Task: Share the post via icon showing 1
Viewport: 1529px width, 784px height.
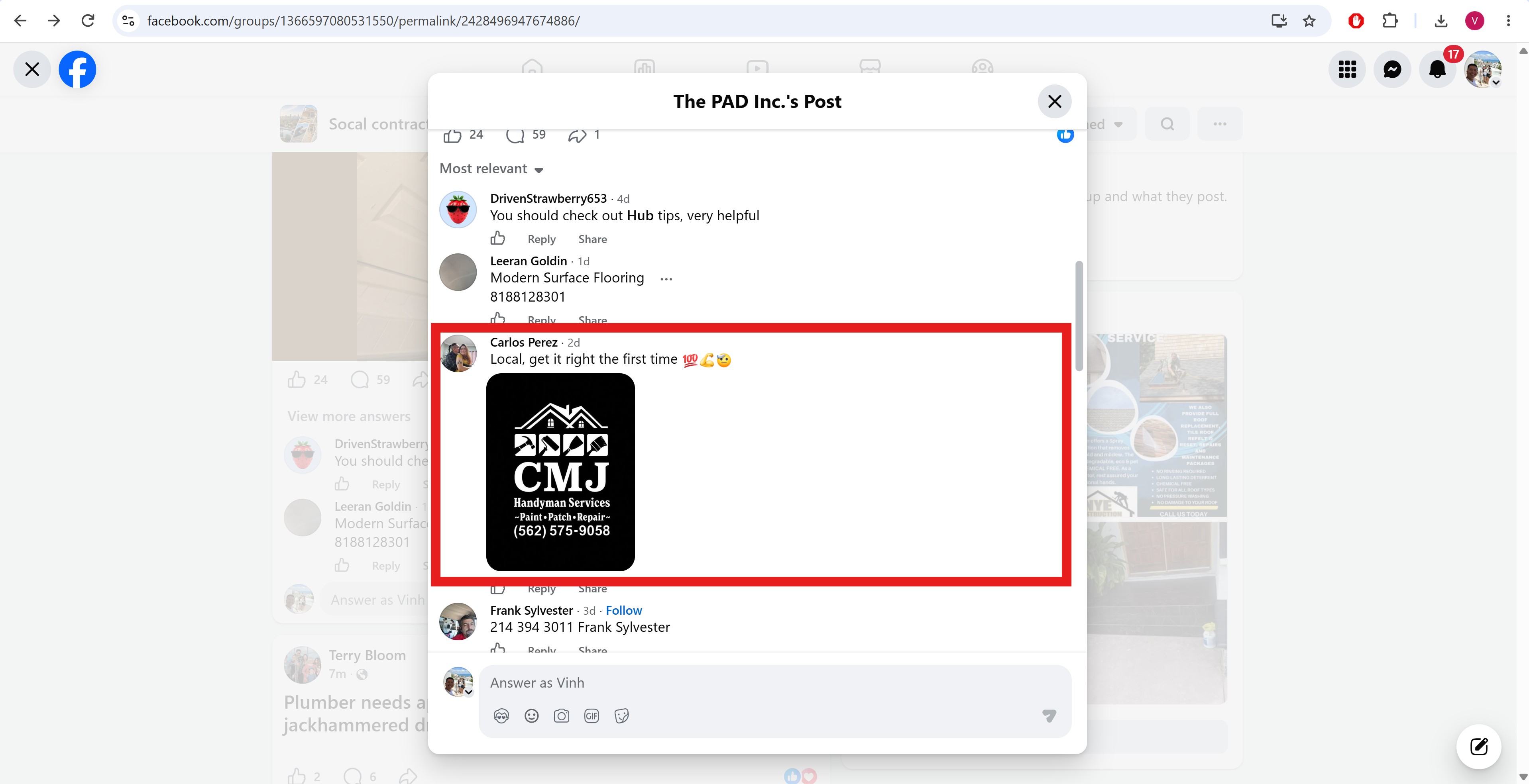Action: click(x=577, y=136)
